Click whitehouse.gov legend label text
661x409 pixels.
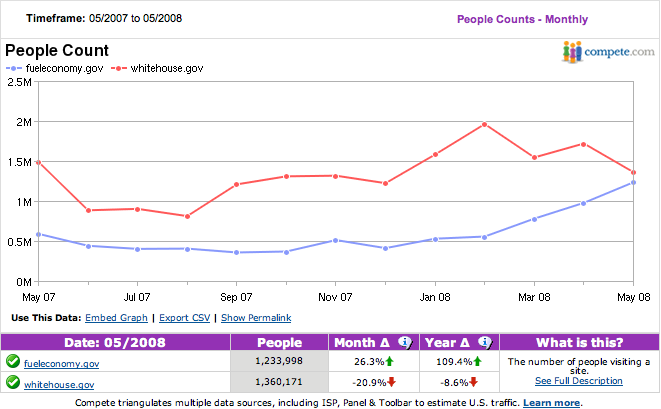(x=167, y=68)
